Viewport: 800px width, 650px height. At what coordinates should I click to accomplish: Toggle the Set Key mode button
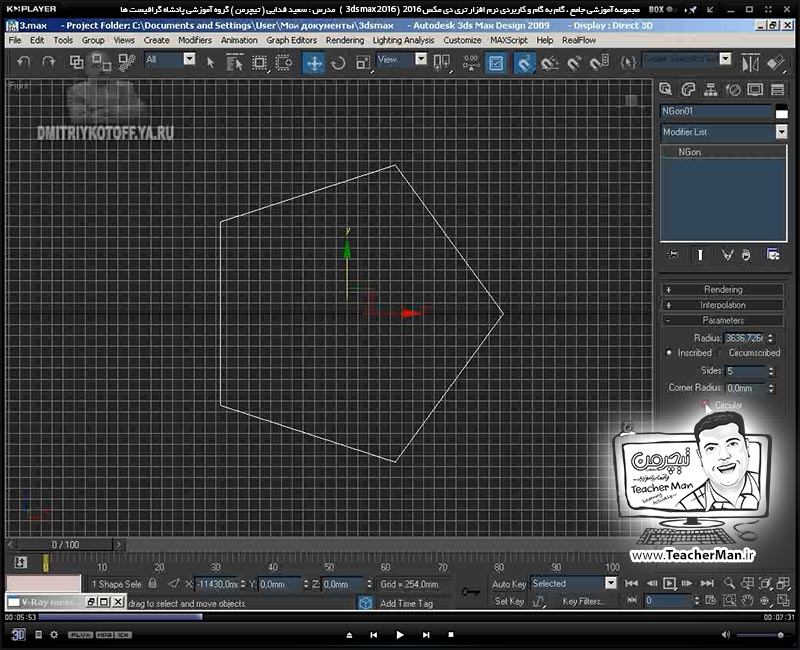(509, 601)
